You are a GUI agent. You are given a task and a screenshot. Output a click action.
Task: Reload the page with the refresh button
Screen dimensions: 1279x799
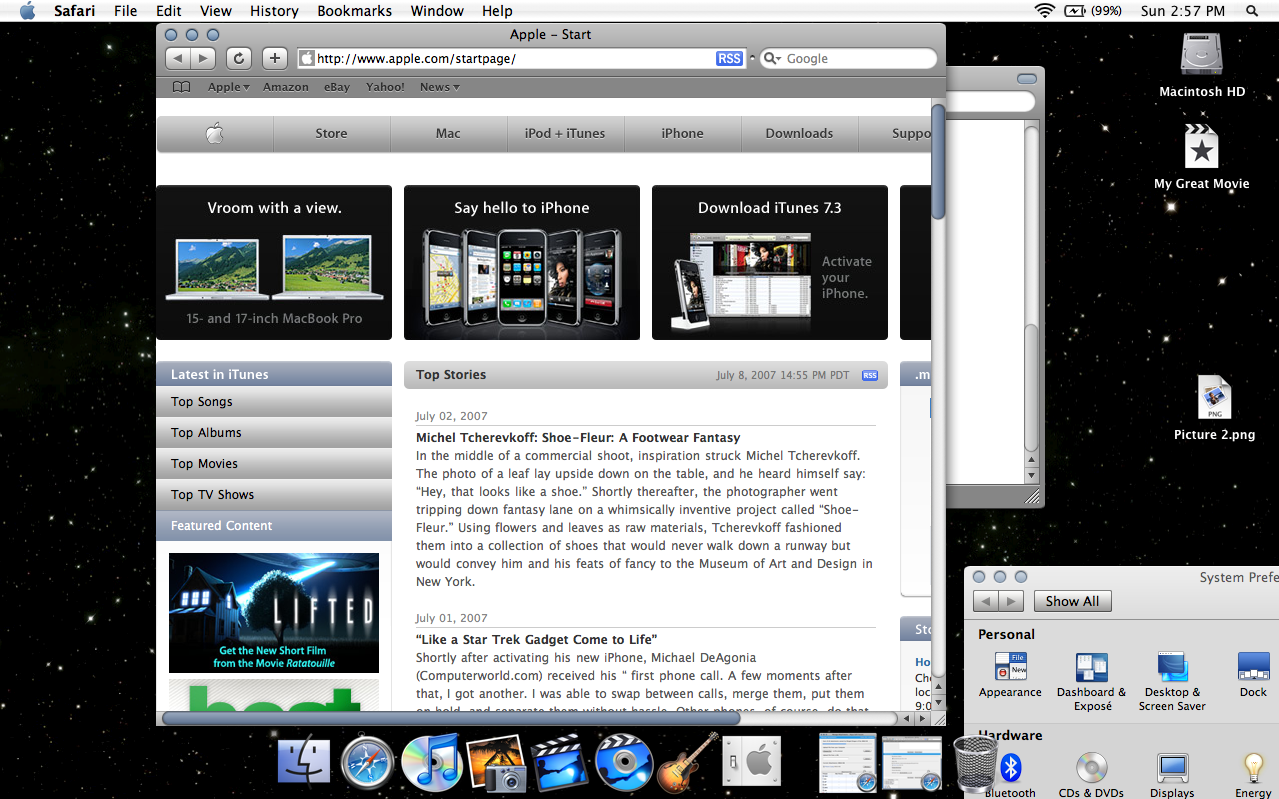coord(238,58)
